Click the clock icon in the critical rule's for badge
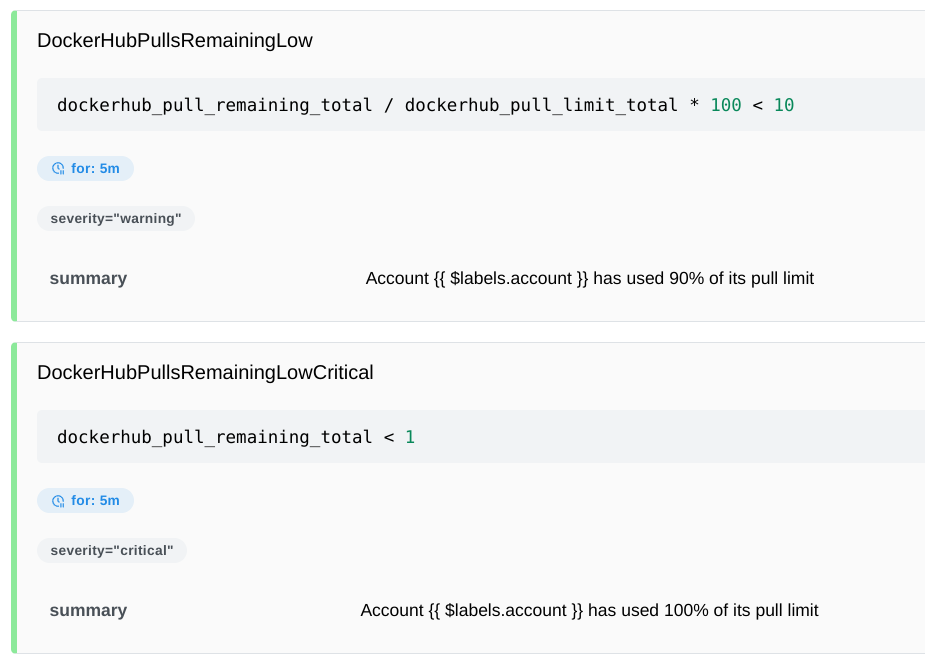The height and width of the screenshot is (668, 925). tap(58, 501)
